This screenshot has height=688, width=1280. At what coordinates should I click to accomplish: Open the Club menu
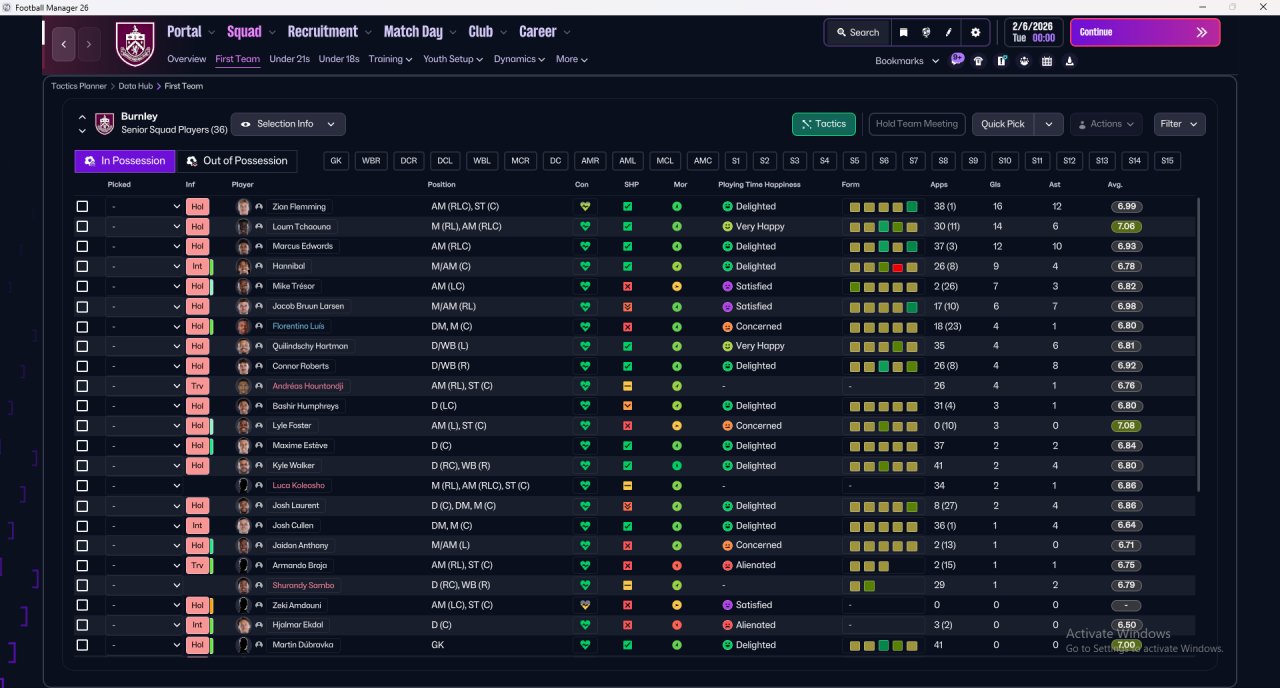487,32
